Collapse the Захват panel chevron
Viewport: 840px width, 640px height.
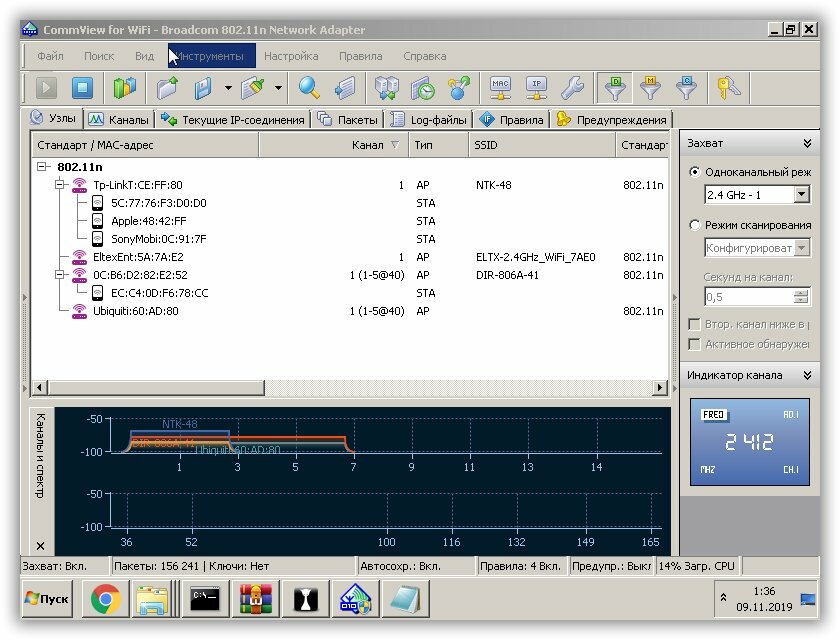[806, 144]
